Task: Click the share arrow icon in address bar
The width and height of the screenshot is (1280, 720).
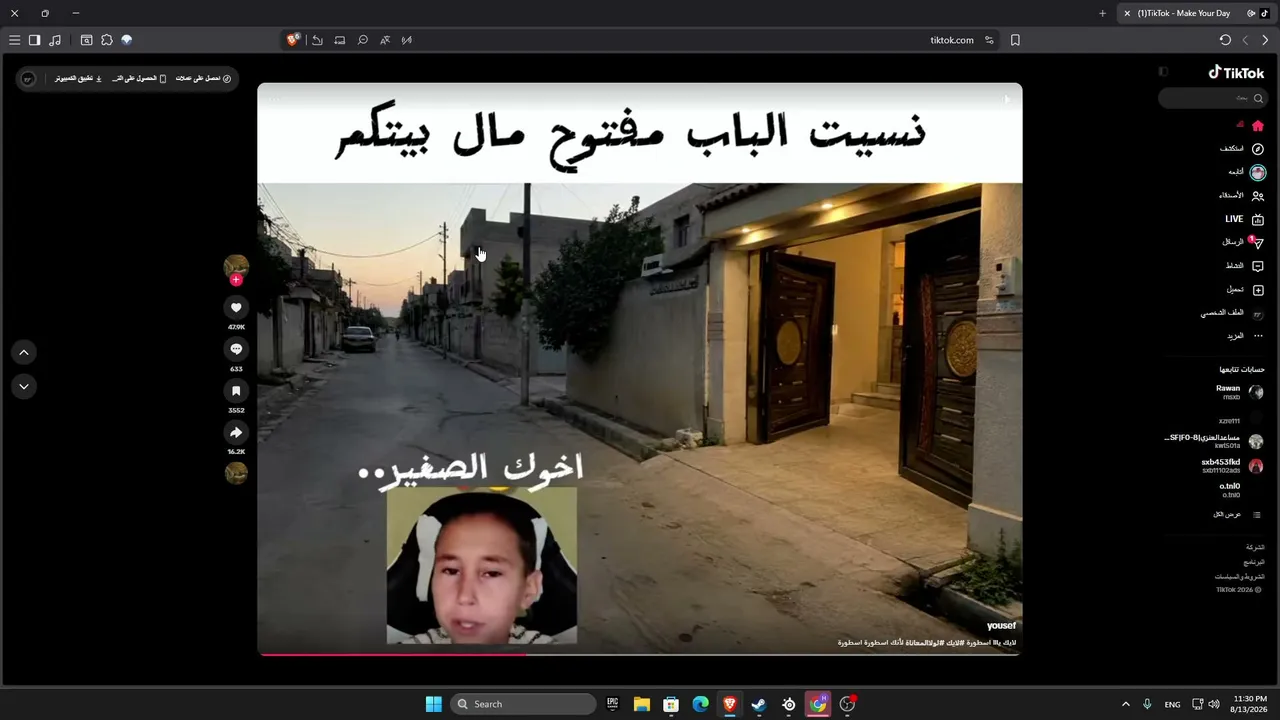Action: click(x=317, y=40)
